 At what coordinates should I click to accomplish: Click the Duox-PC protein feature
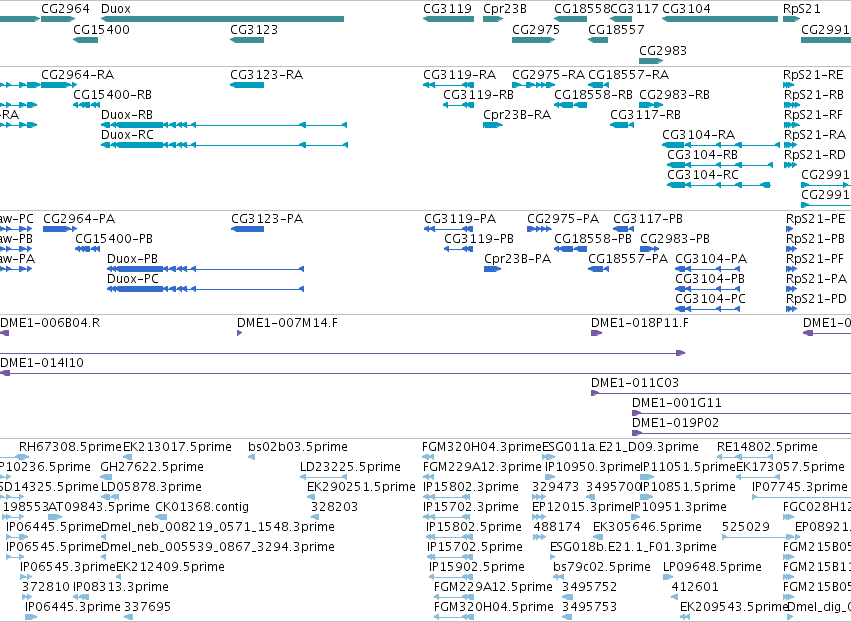coord(206,289)
